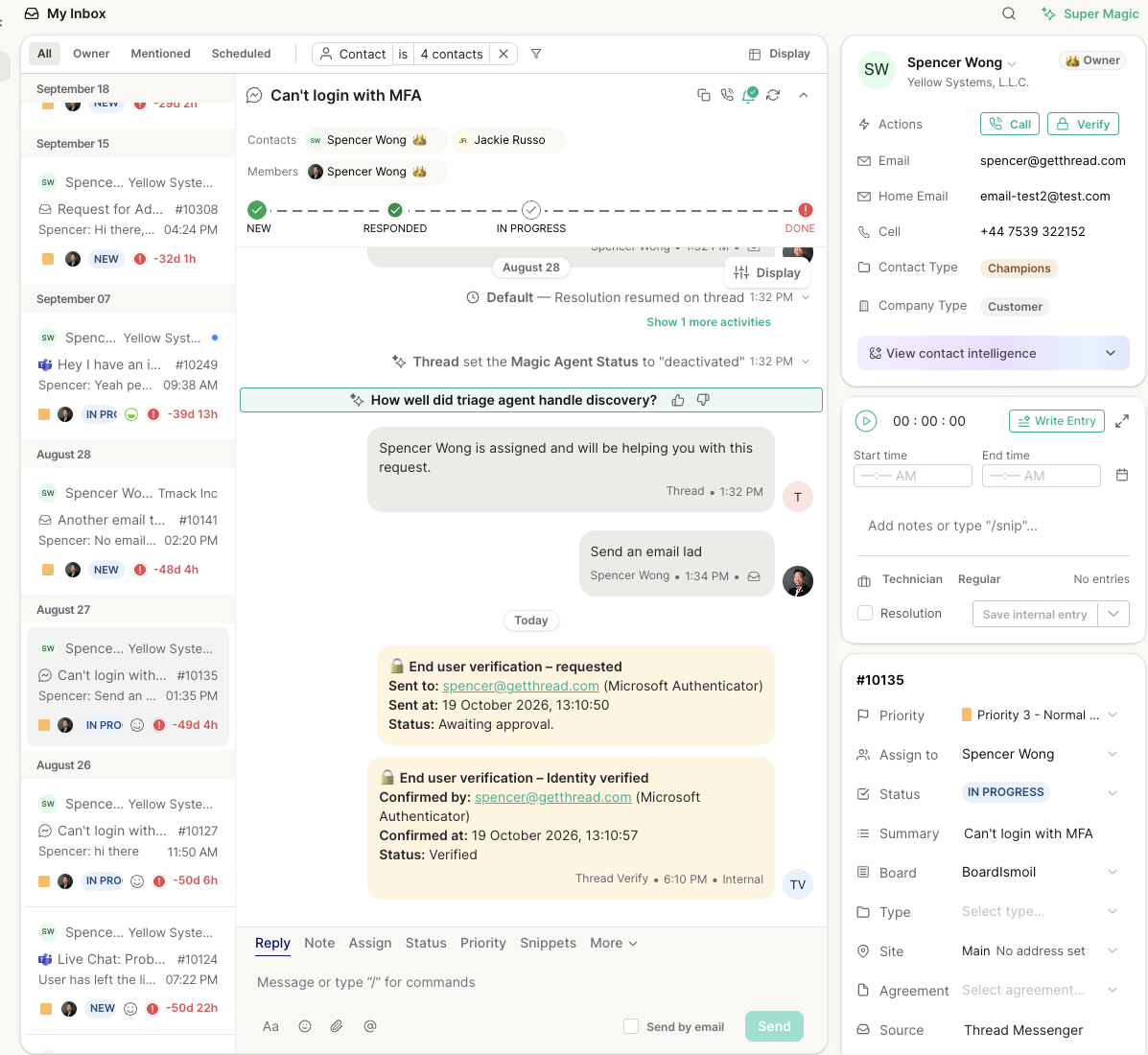Viewport: 1148px width, 1055px height.
Task: Expand the time entry panel icon
Action: 1122,421
